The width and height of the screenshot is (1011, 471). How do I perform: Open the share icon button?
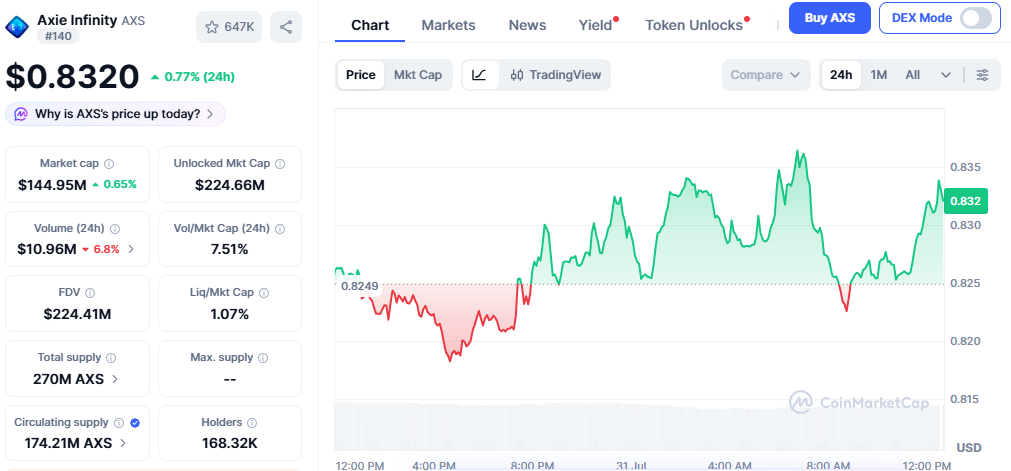pyautogui.click(x=286, y=27)
